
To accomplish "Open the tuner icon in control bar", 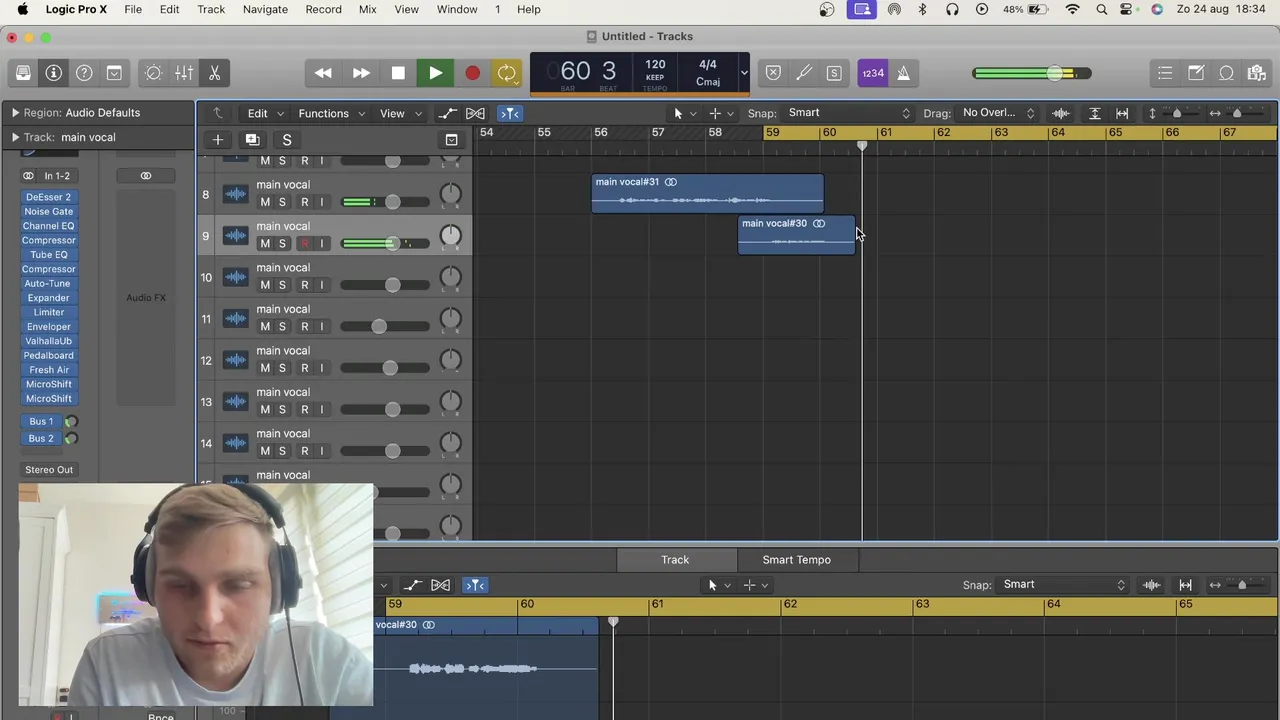I will 804,73.
